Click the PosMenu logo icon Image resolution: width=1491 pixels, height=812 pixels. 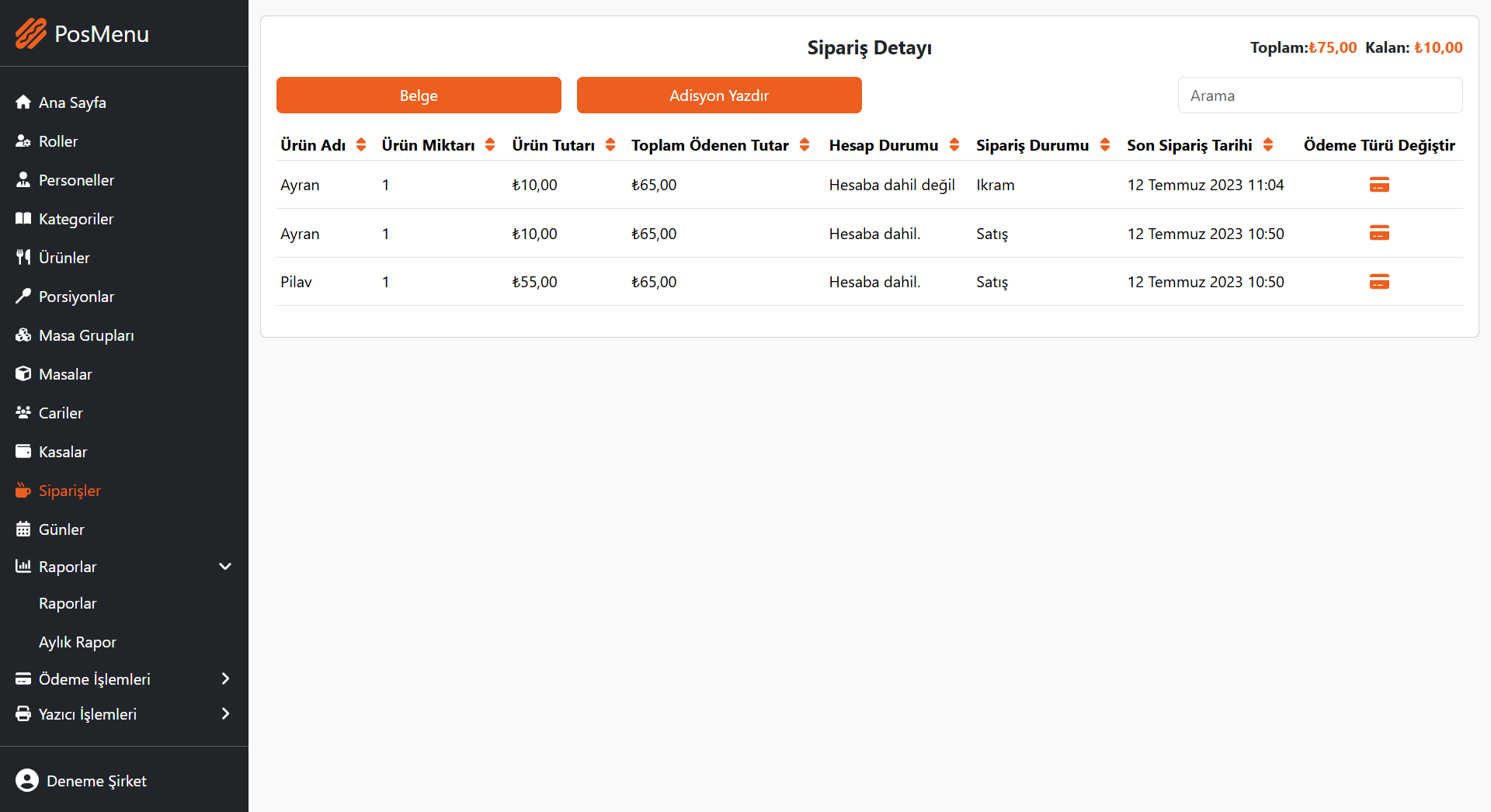click(x=31, y=33)
